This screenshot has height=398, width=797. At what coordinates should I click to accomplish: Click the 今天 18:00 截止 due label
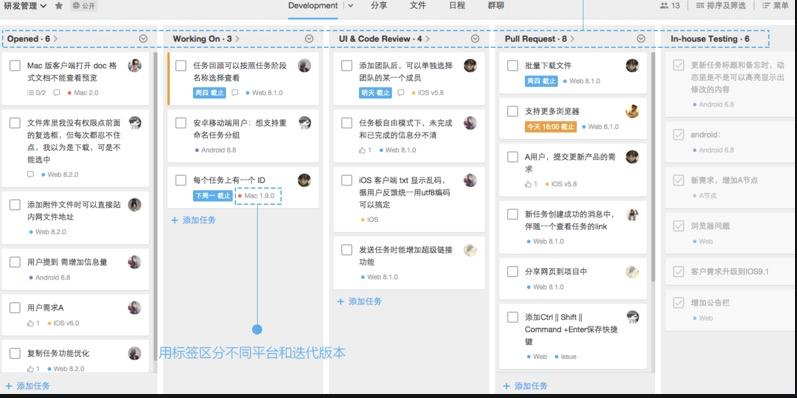(550, 127)
